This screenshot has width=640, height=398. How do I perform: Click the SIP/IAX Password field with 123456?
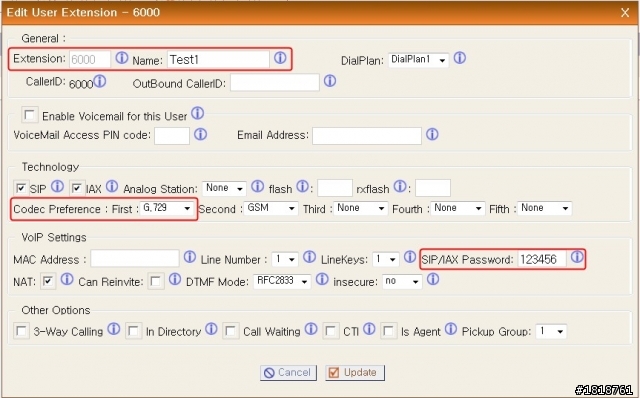click(x=542, y=259)
